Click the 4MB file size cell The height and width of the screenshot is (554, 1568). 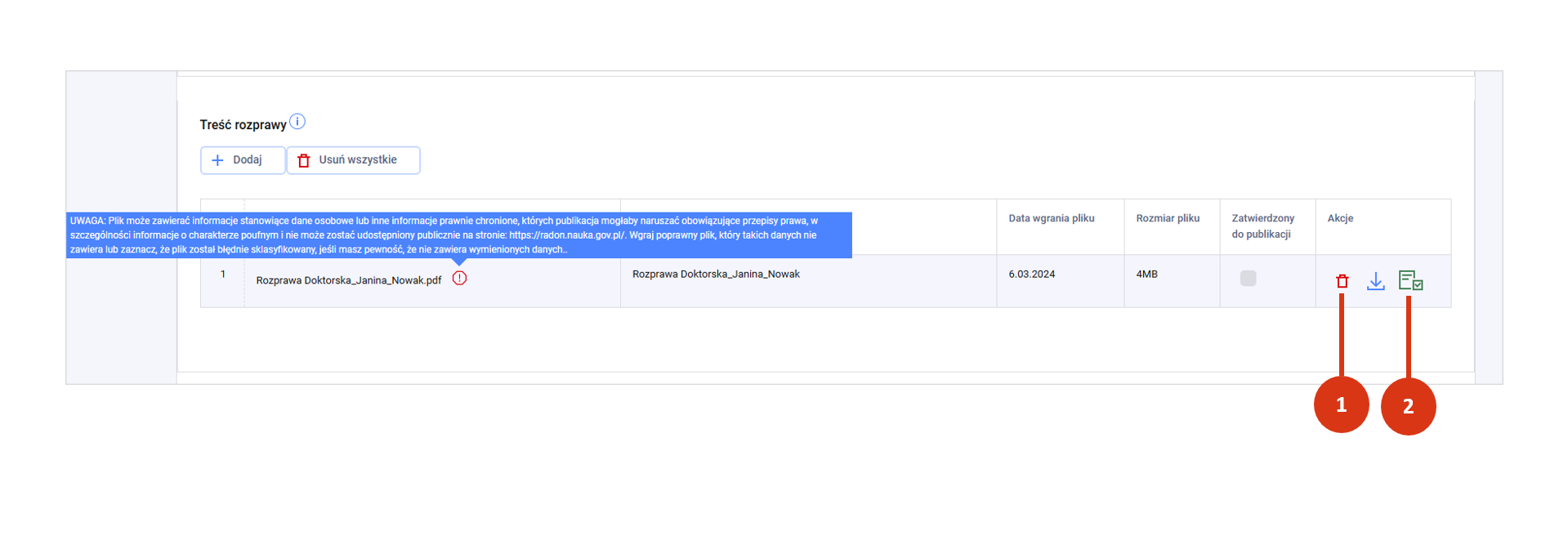click(1146, 275)
